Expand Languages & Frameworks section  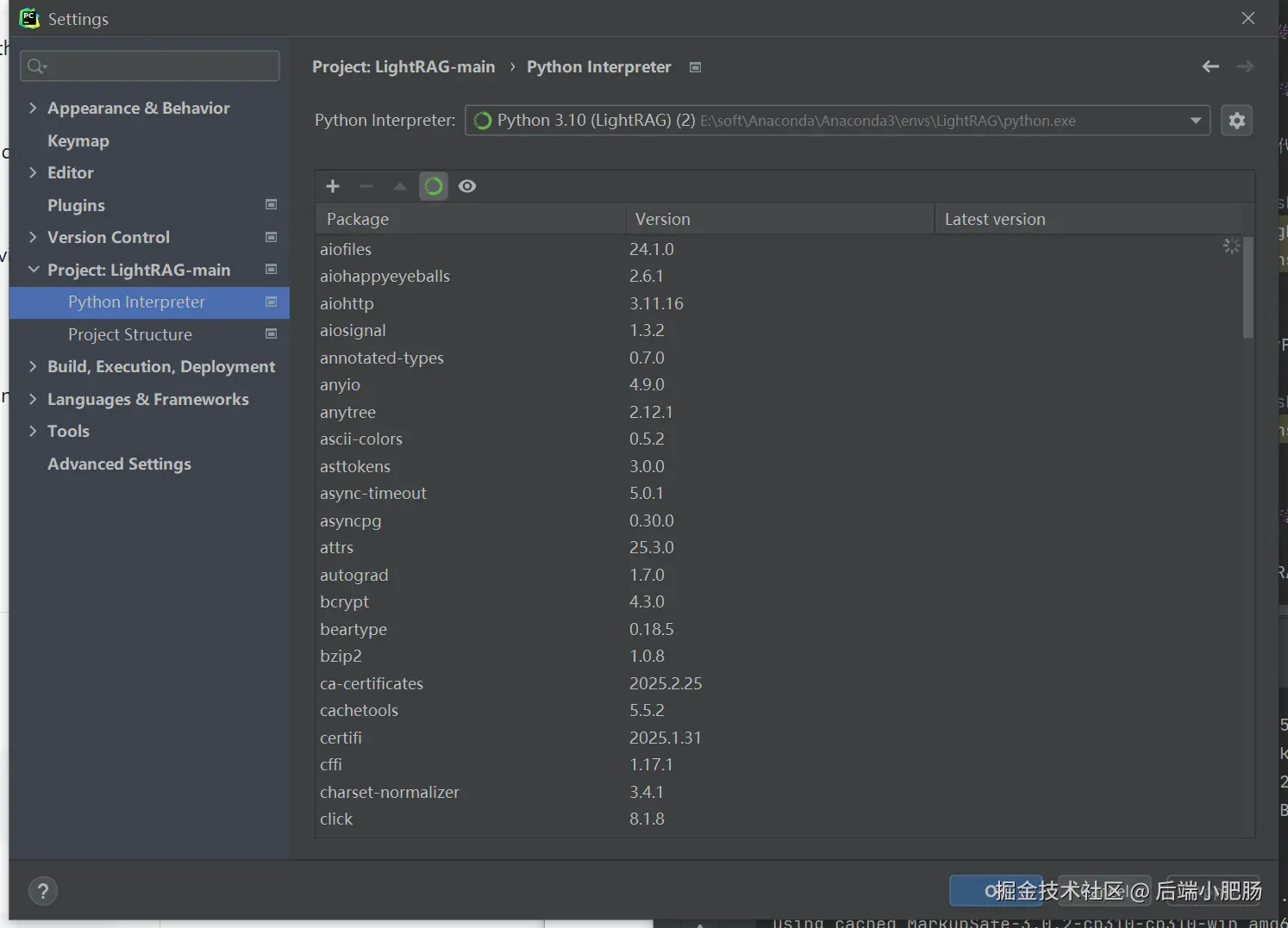[x=33, y=399]
